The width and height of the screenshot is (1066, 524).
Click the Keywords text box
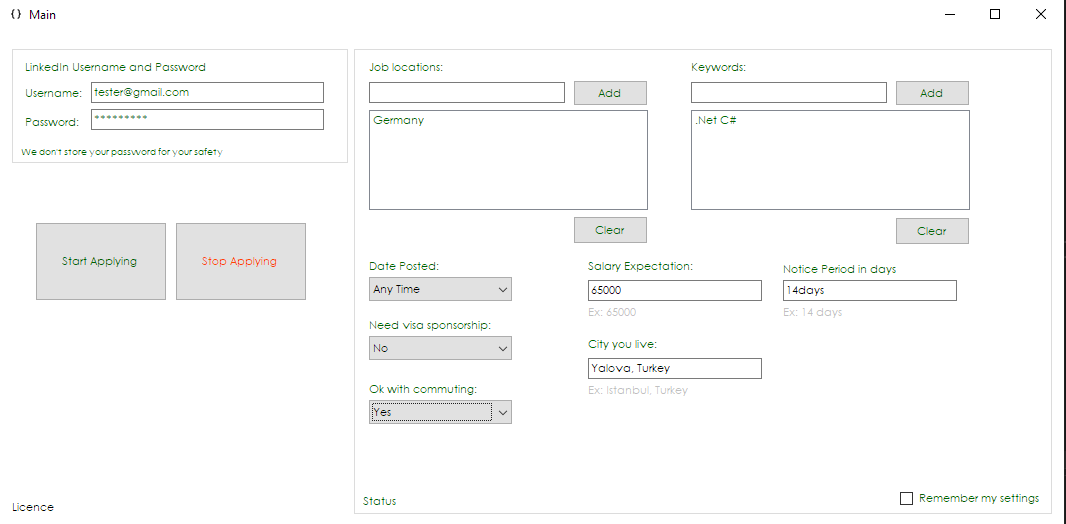pos(789,92)
